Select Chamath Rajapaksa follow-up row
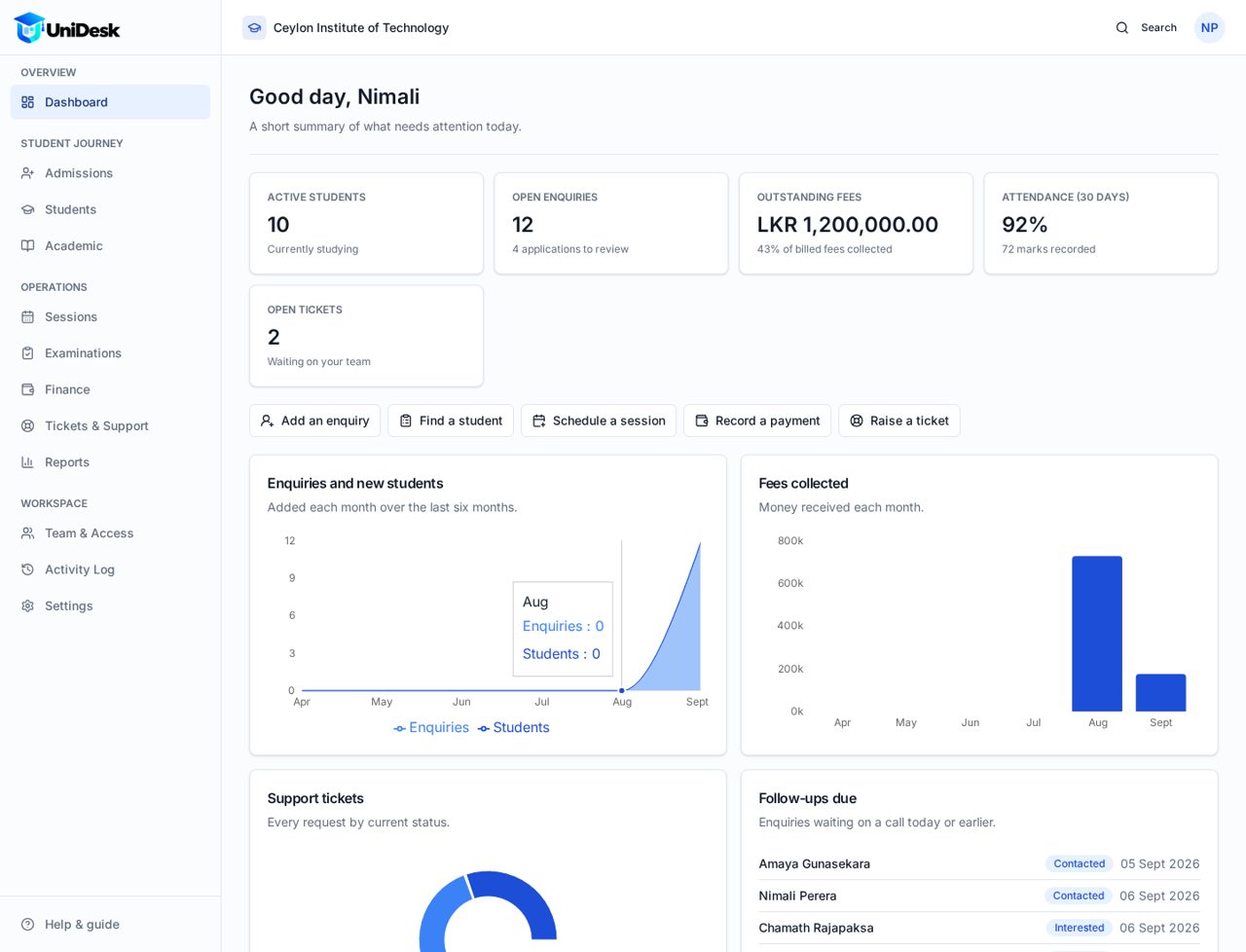Image resolution: width=1246 pixels, height=952 pixels. point(979,929)
